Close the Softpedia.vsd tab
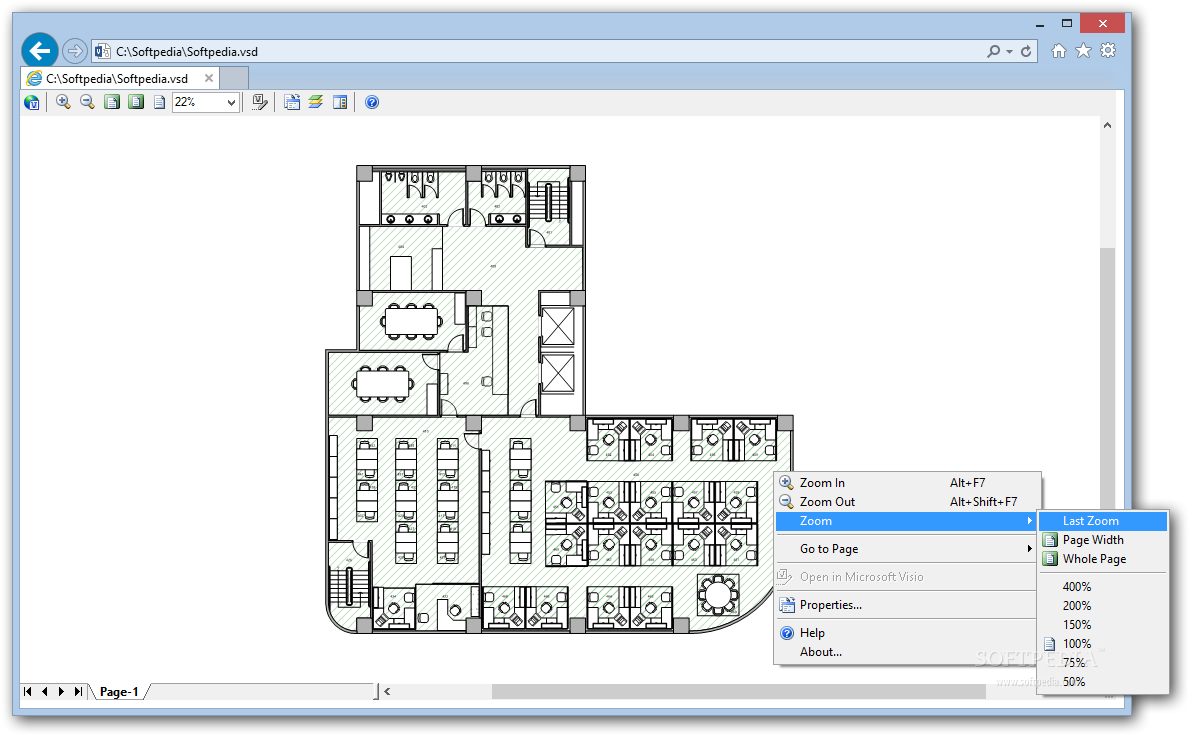Screen dimensions: 1190x736 (209, 78)
